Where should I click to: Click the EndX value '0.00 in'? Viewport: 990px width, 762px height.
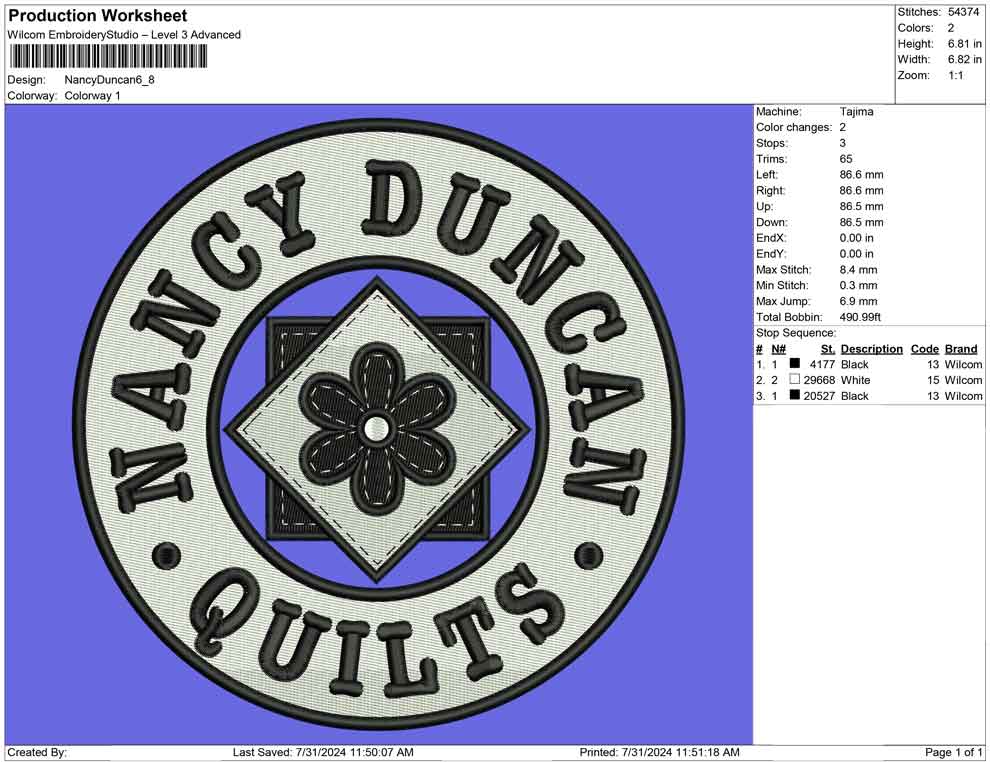(857, 237)
